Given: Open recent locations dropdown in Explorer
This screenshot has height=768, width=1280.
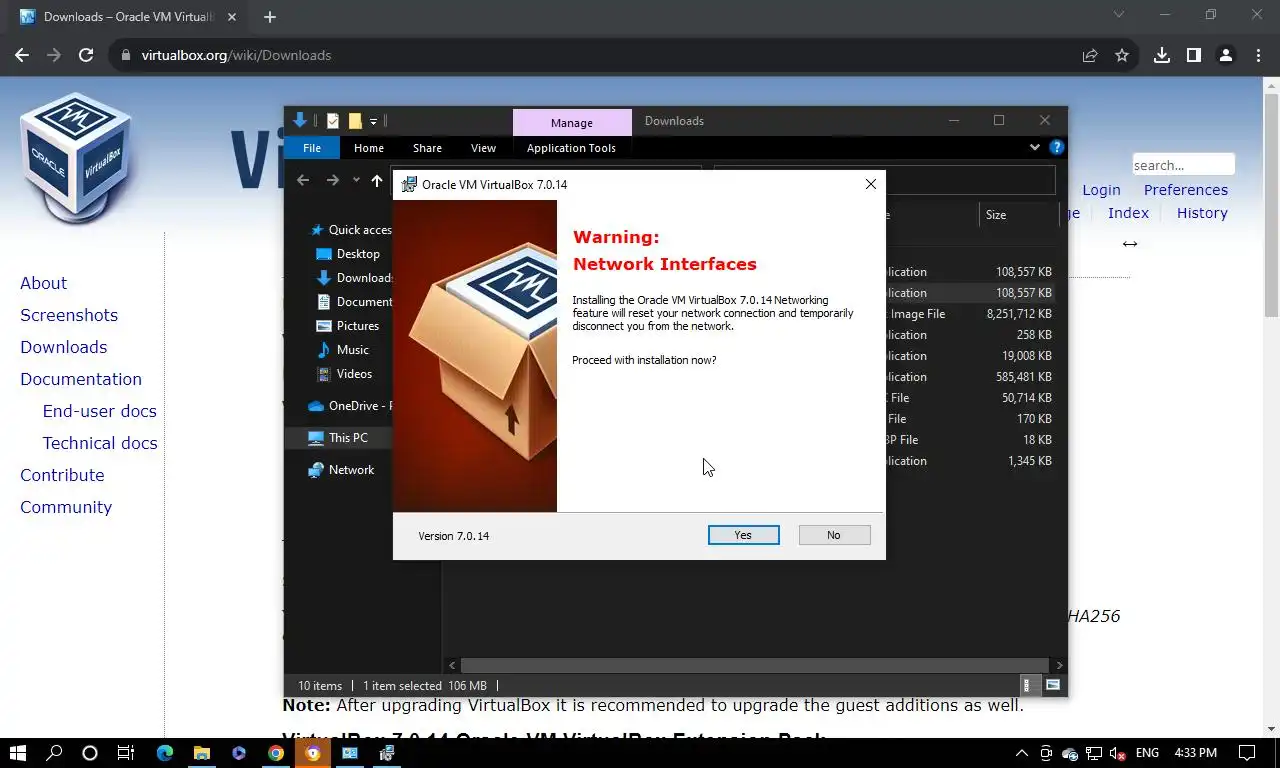Looking at the screenshot, I should tap(356, 180).
